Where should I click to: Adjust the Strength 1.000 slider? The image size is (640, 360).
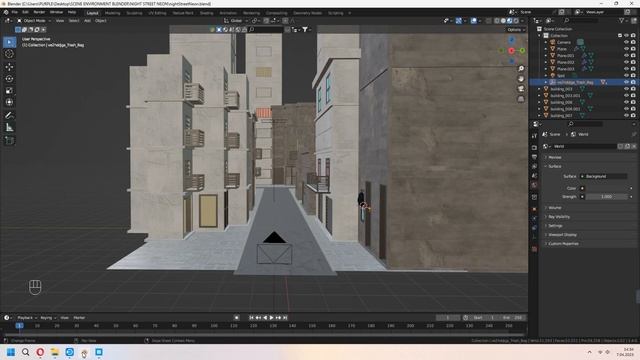click(x=607, y=197)
